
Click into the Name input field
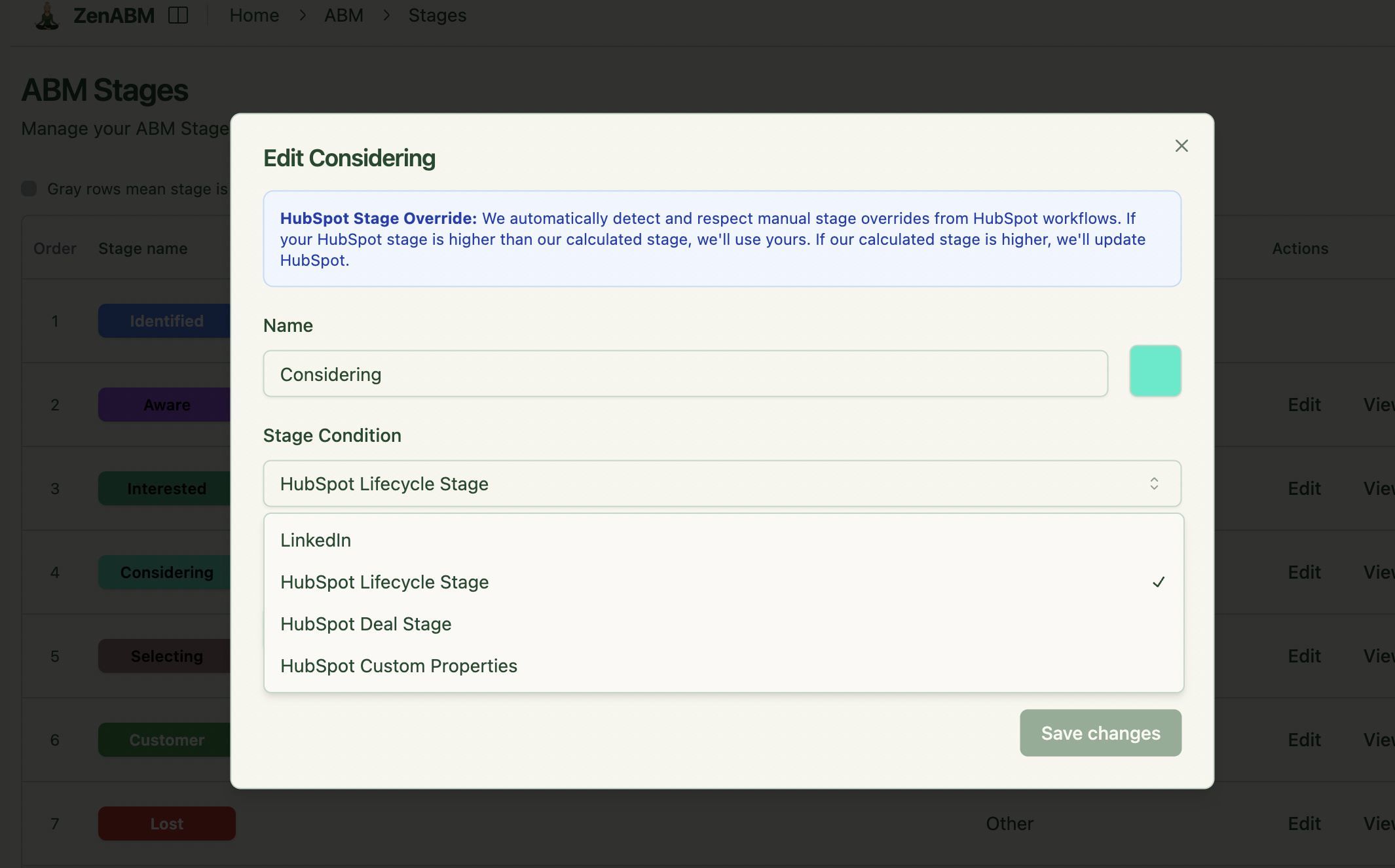point(685,374)
